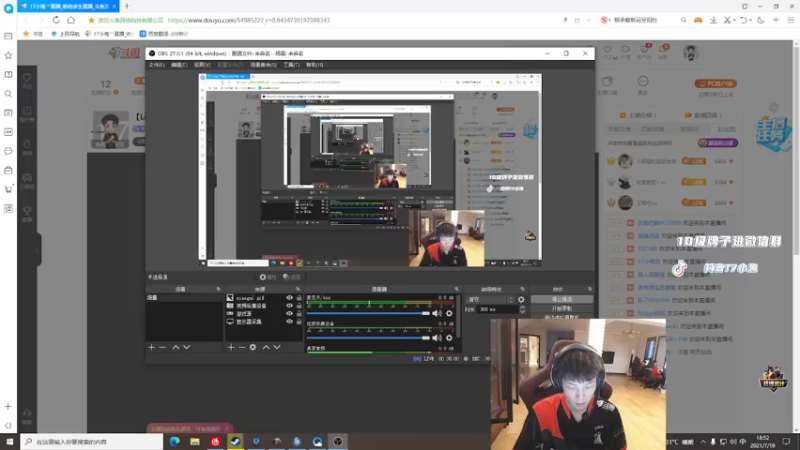The image size is (800, 450).
Task: Open the favorites star in browser sidebar
Action: click(8, 55)
